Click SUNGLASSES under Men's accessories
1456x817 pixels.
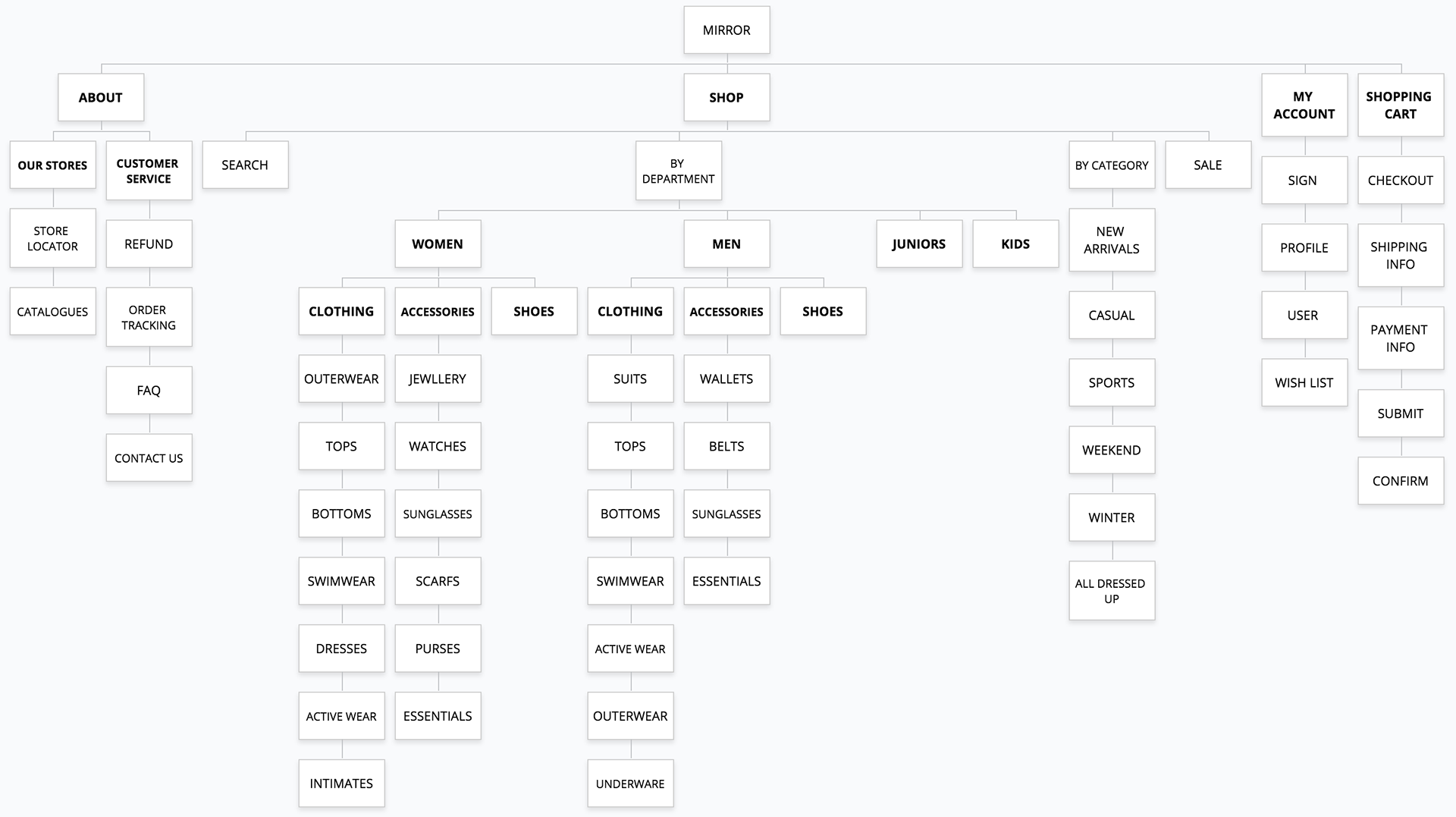[726, 514]
